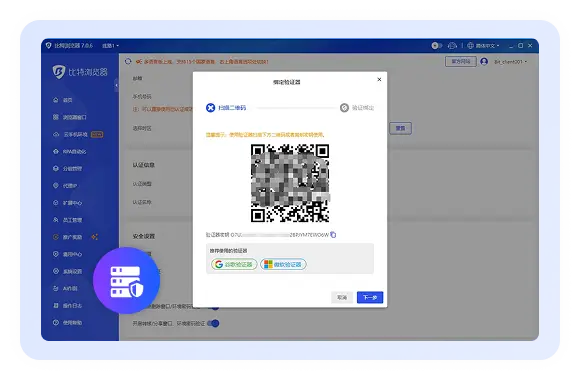Screen dimensions: 580x380
Task: Open System Settings in the sidebar
Action: pyautogui.click(x=67, y=271)
